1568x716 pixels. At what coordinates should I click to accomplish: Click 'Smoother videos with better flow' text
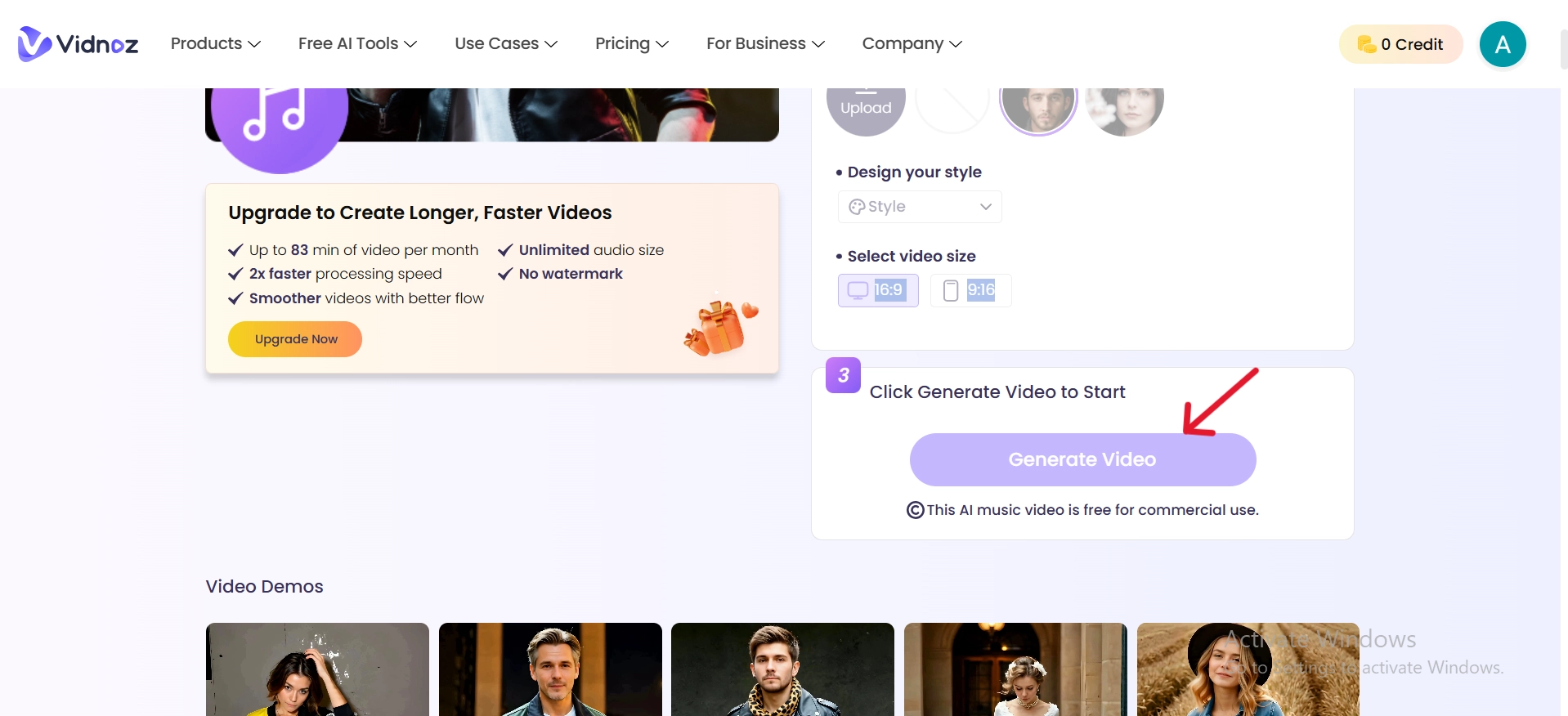[366, 298]
